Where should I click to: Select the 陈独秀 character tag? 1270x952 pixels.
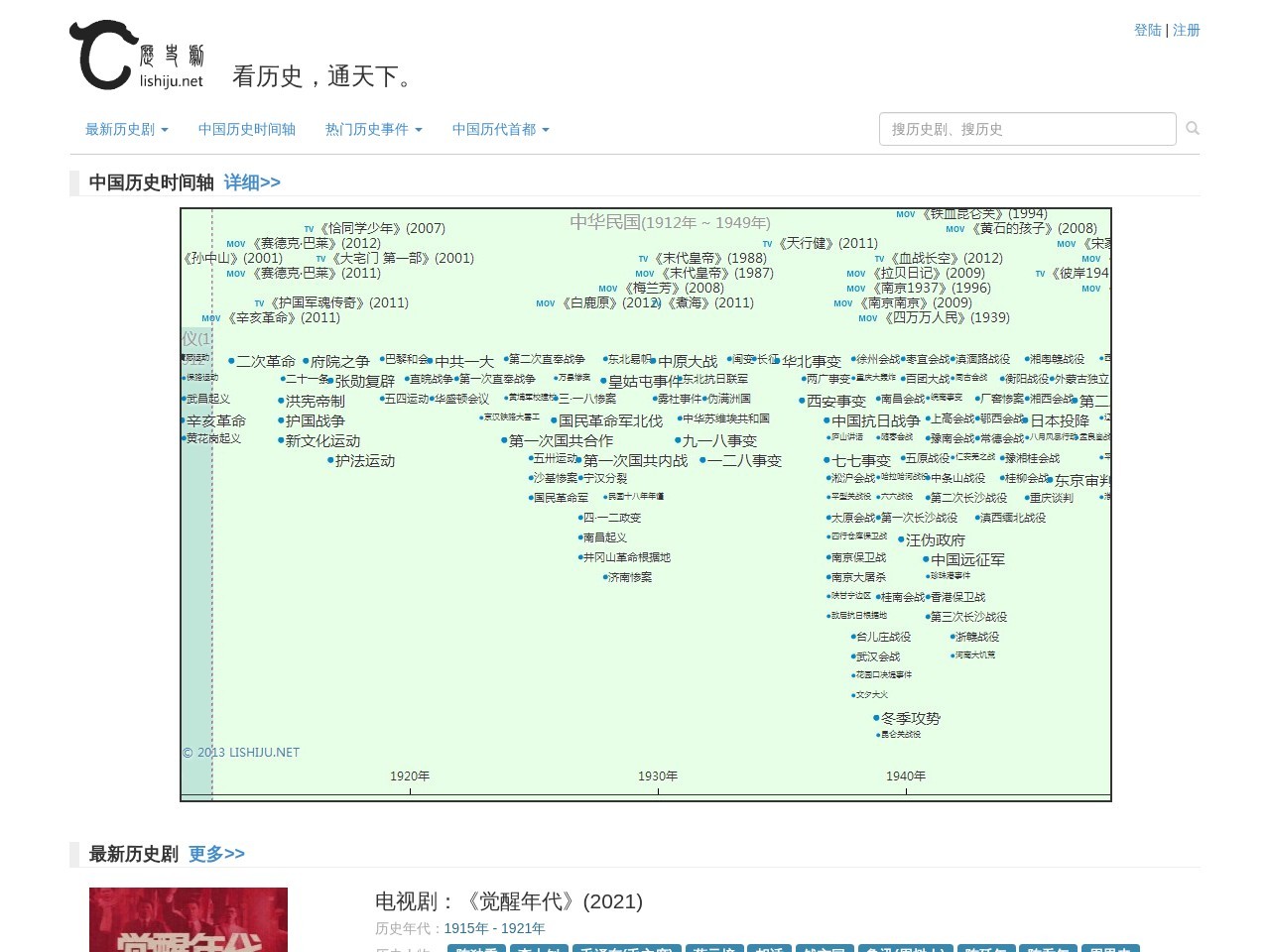point(475,949)
